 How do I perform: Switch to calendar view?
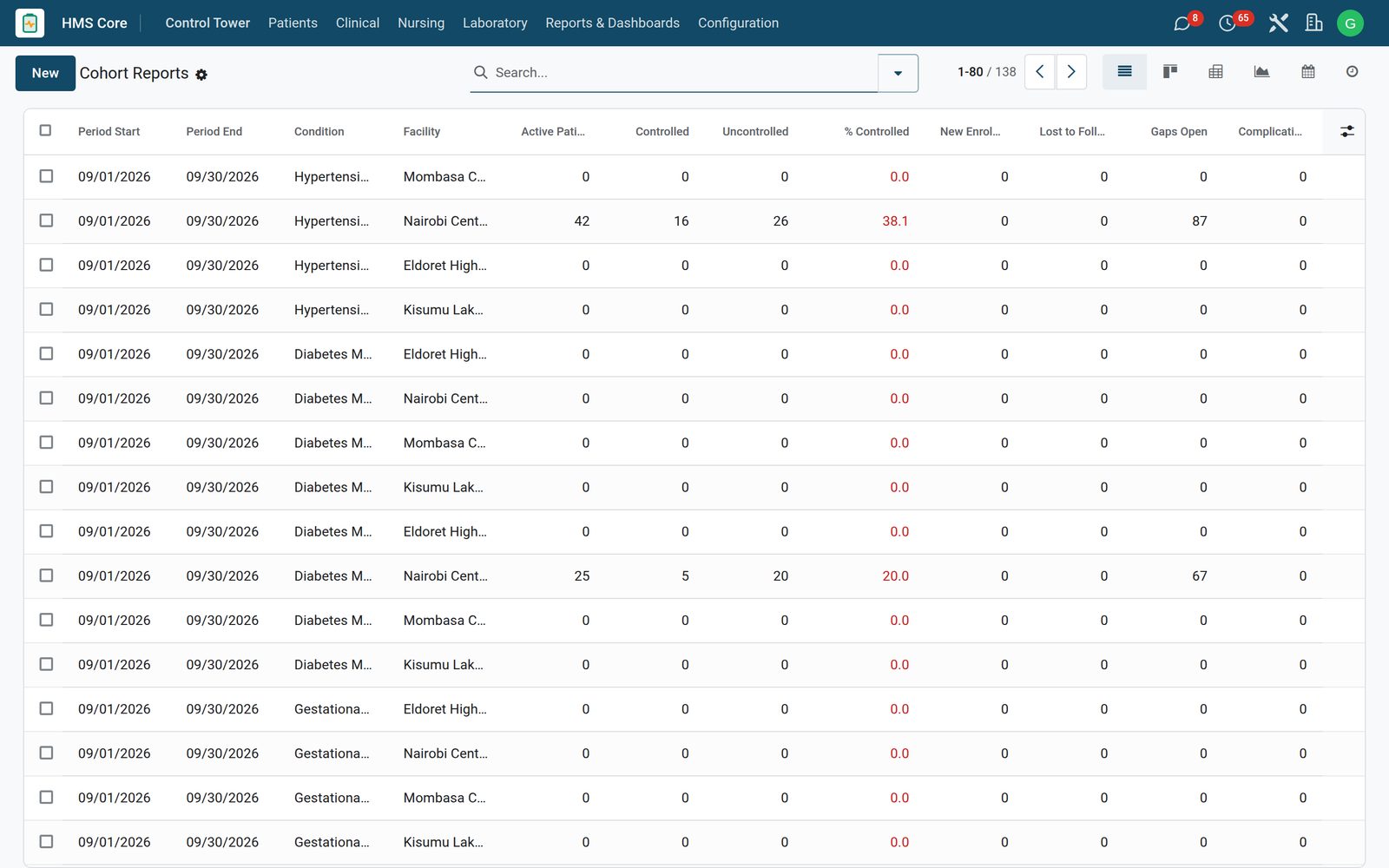pyautogui.click(x=1308, y=72)
